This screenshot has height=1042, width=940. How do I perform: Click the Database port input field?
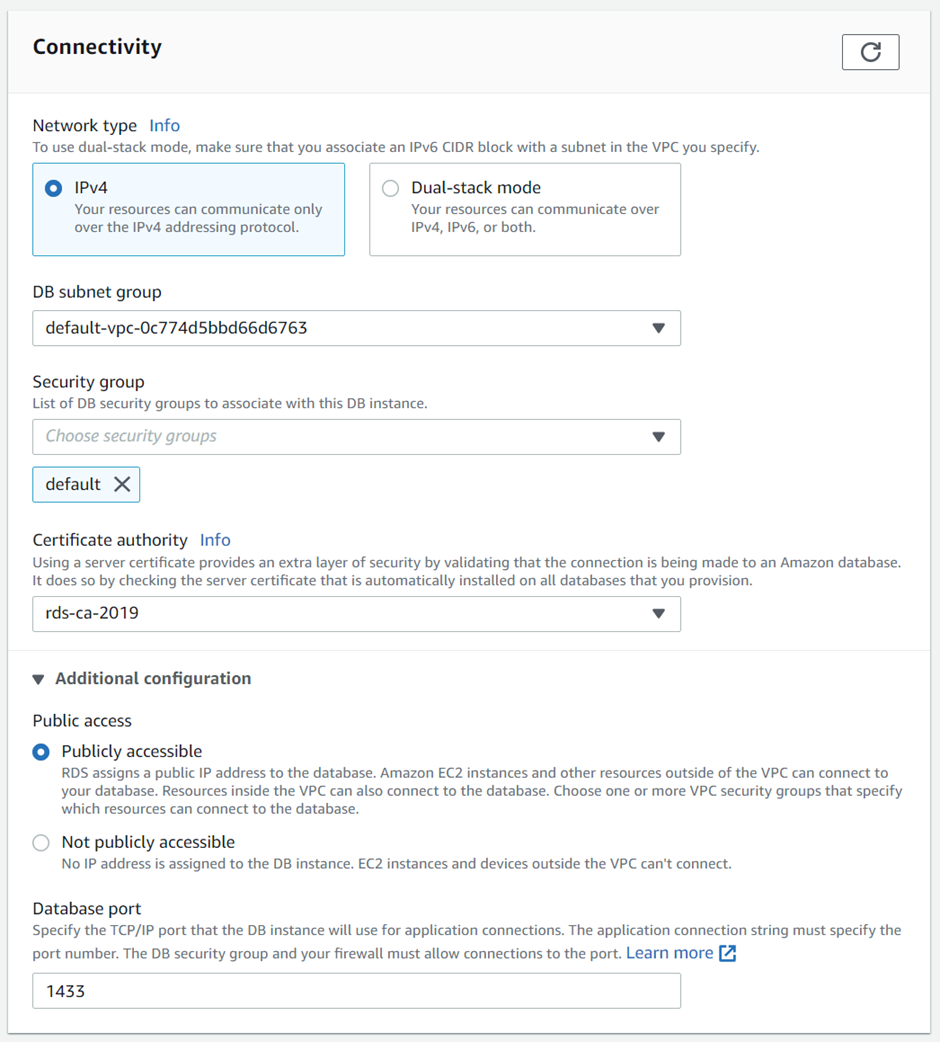pyautogui.click(x=357, y=991)
